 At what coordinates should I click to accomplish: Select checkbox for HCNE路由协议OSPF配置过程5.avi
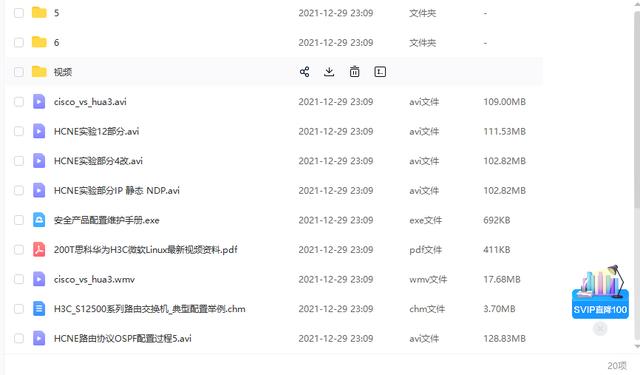[x=19, y=338]
